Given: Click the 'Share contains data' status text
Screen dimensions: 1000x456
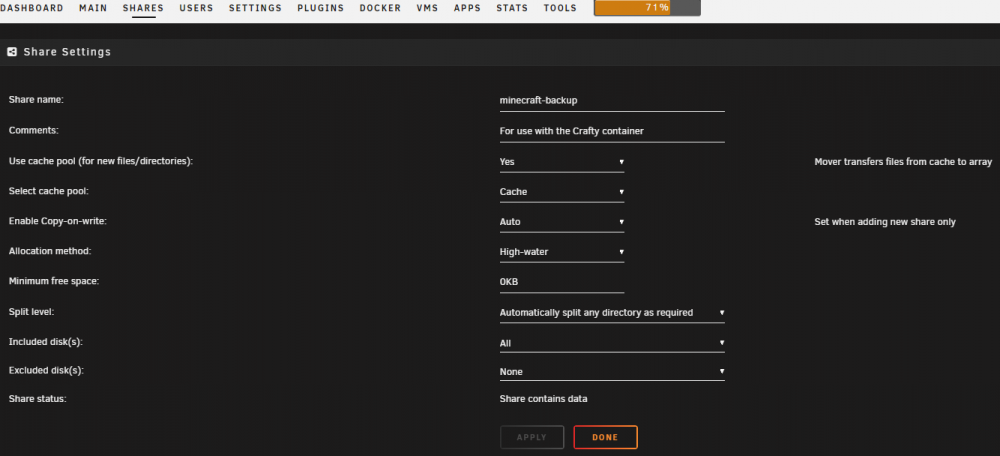Looking at the screenshot, I should tap(543, 399).
